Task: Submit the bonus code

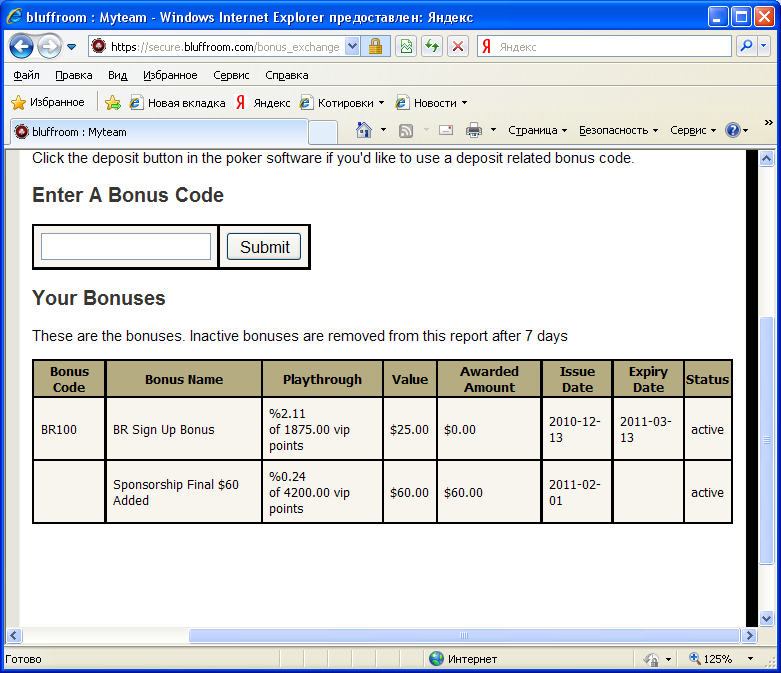Action: pyautogui.click(x=264, y=247)
